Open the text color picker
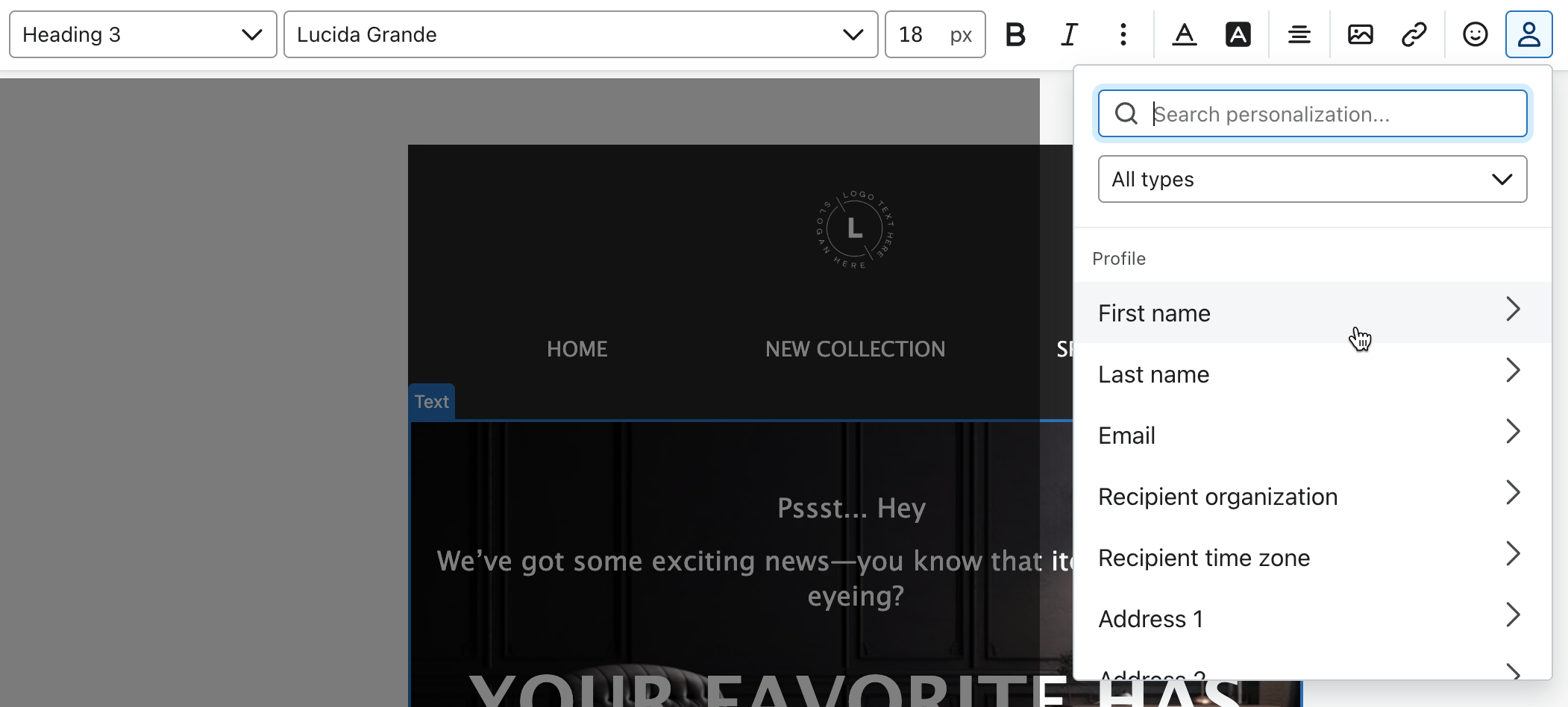This screenshot has height=707, width=1568. pyautogui.click(x=1184, y=34)
